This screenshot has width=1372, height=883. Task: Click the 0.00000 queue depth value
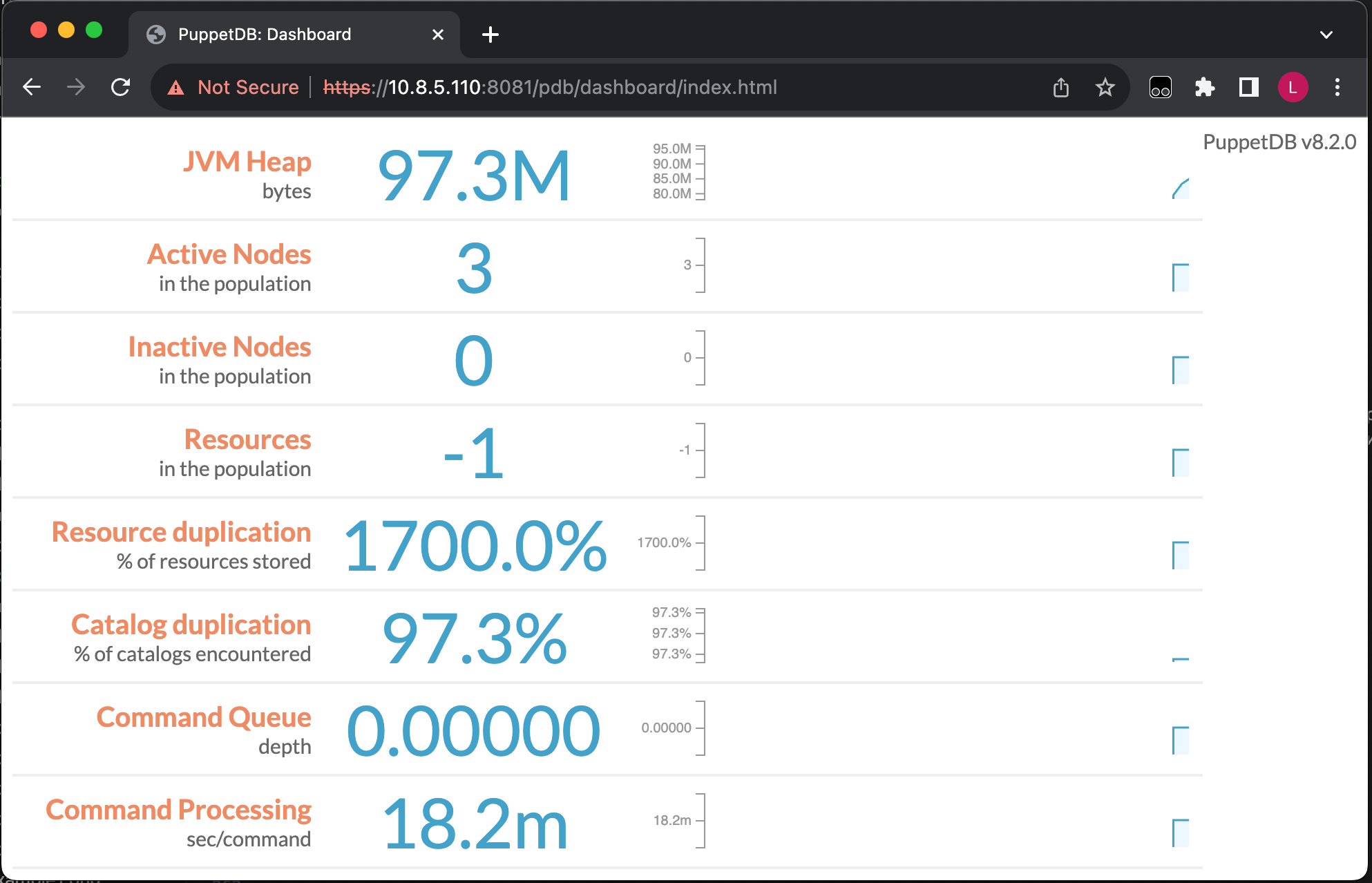(474, 732)
